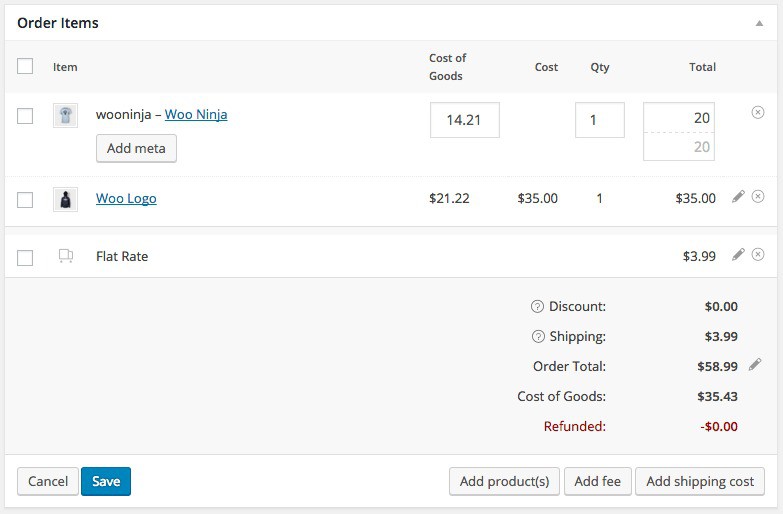The height and width of the screenshot is (514, 783).
Task: Edit the Woo Logo line item
Action: [x=738, y=197]
